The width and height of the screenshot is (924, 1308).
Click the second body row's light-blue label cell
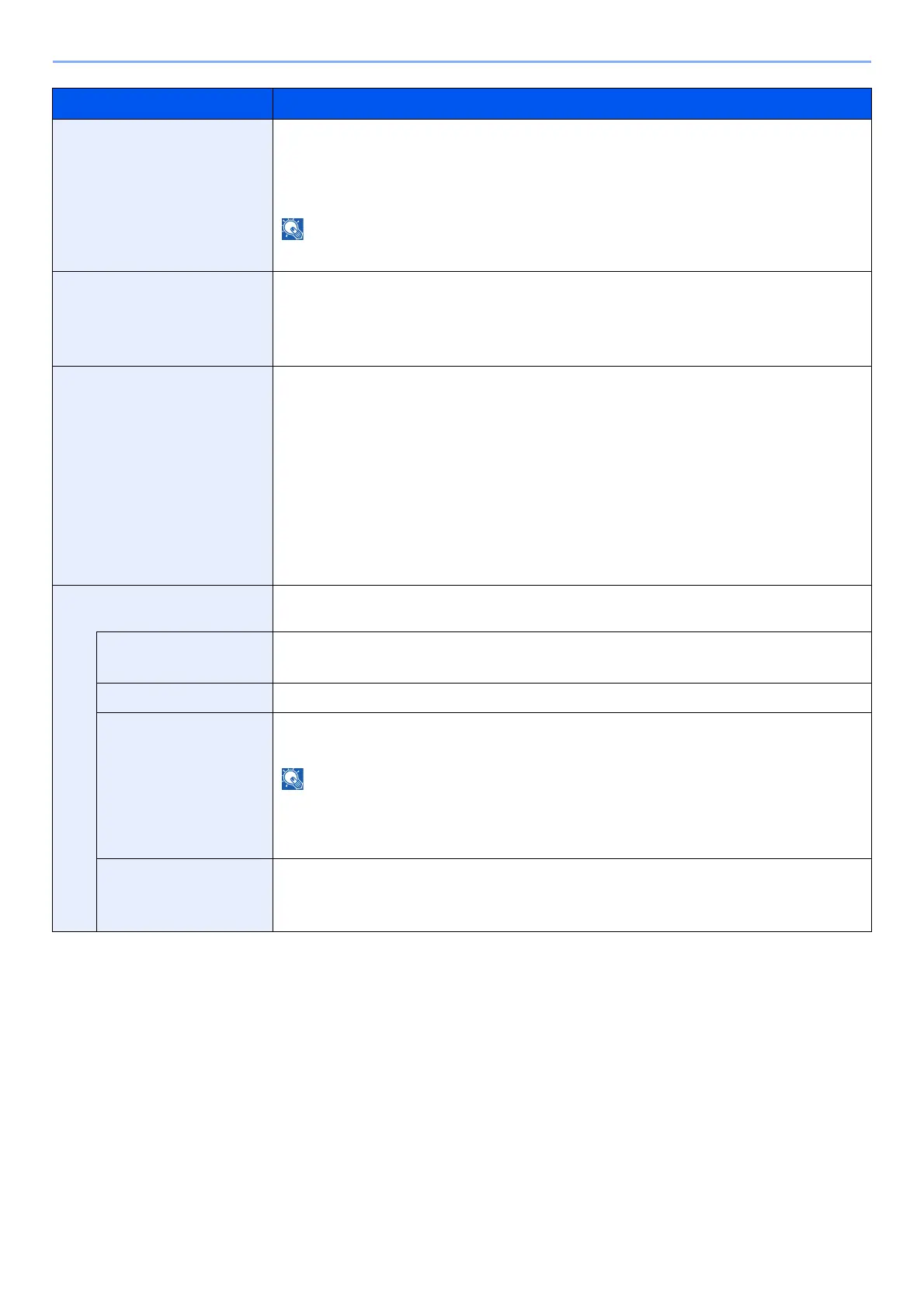(x=162, y=318)
